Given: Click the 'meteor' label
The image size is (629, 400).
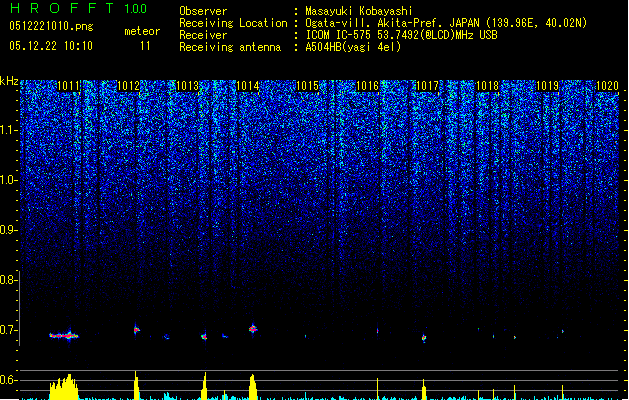Looking at the screenshot, I should click(x=142, y=31).
